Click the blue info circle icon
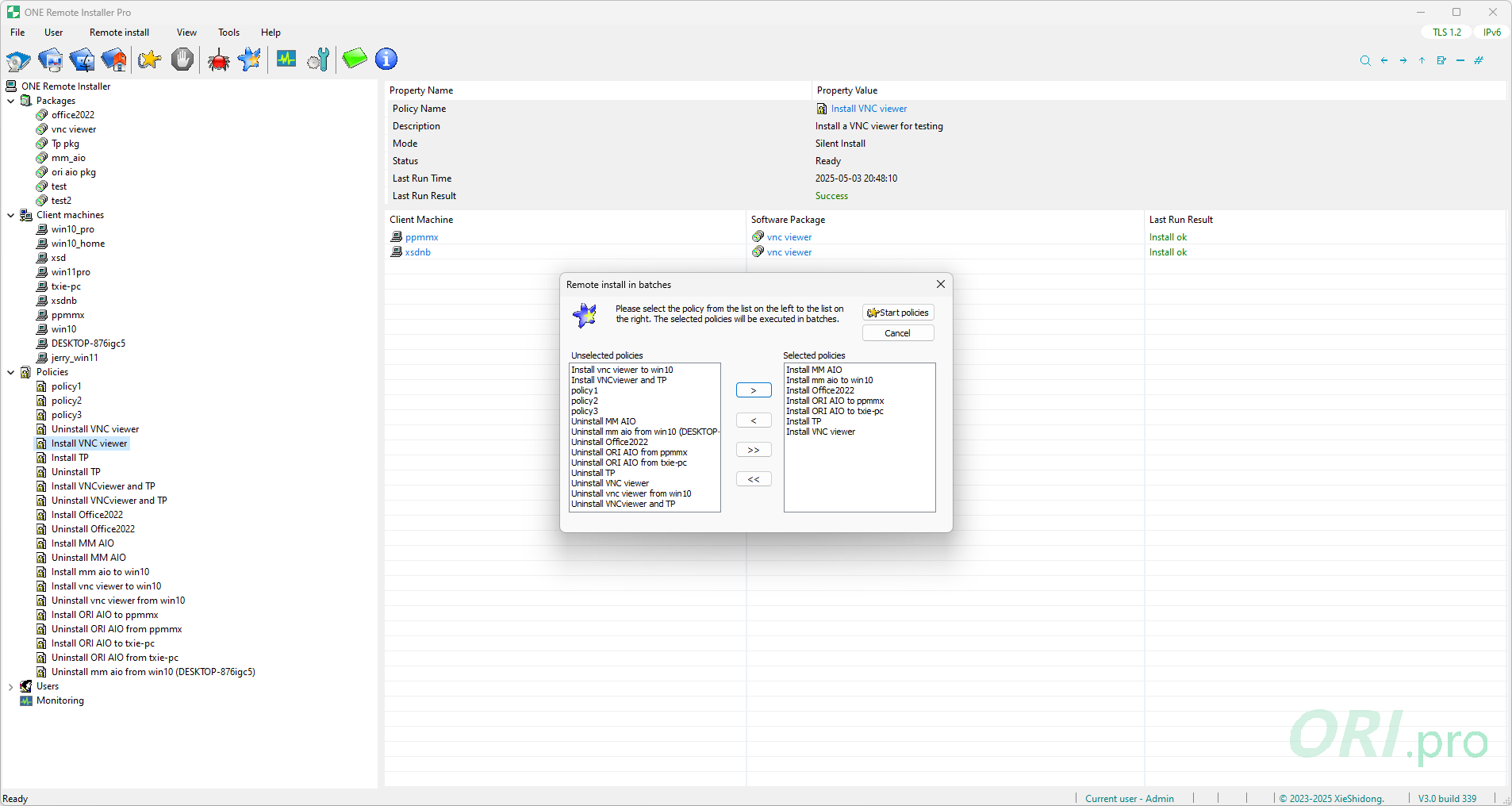The height and width of the screenshot is (806, 1512). click(386, 59)
